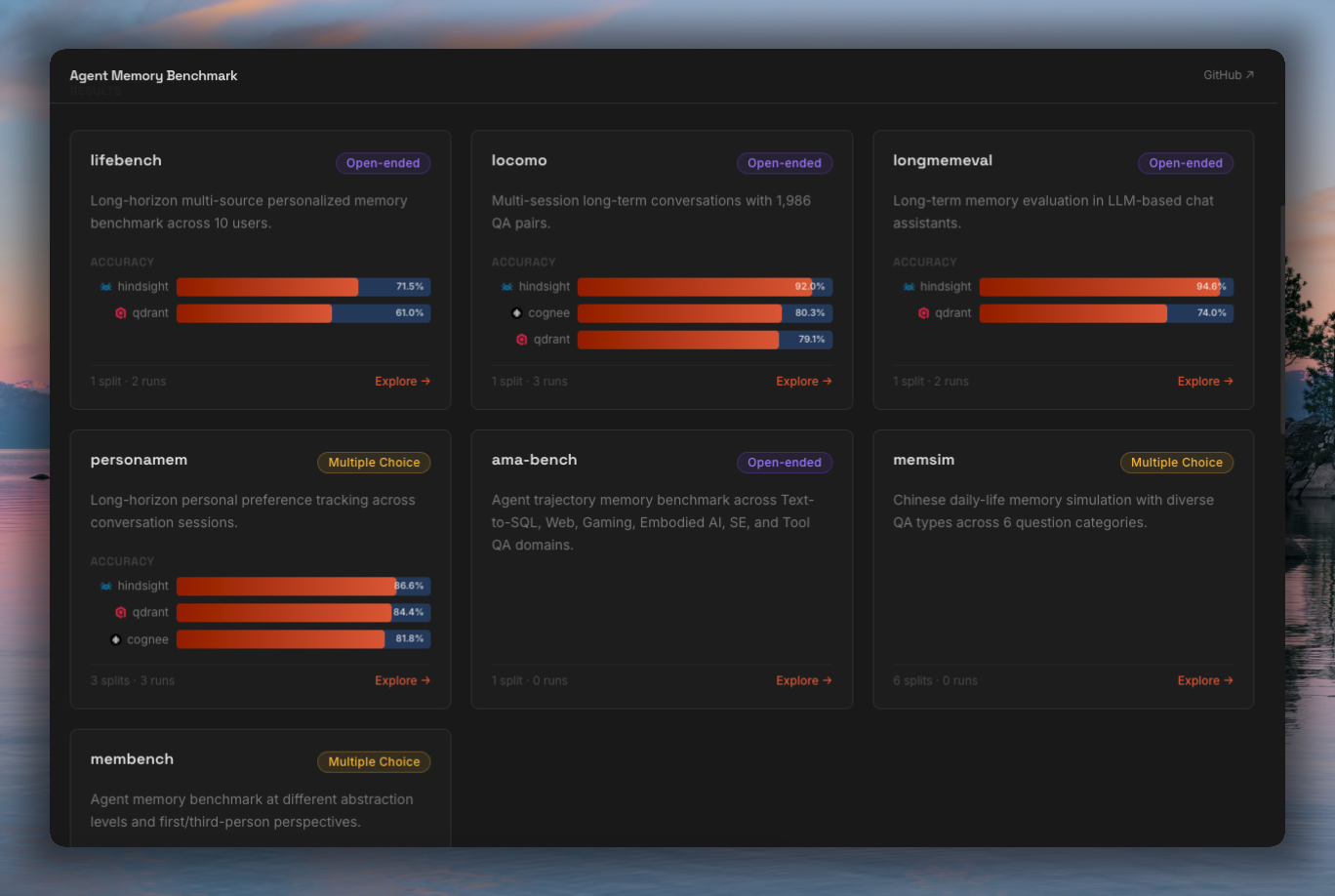The width and height of the screenshot is (1335, 896).
Task: Toggle the Open-ended badge on lifebench
Action: click(383, 163)
